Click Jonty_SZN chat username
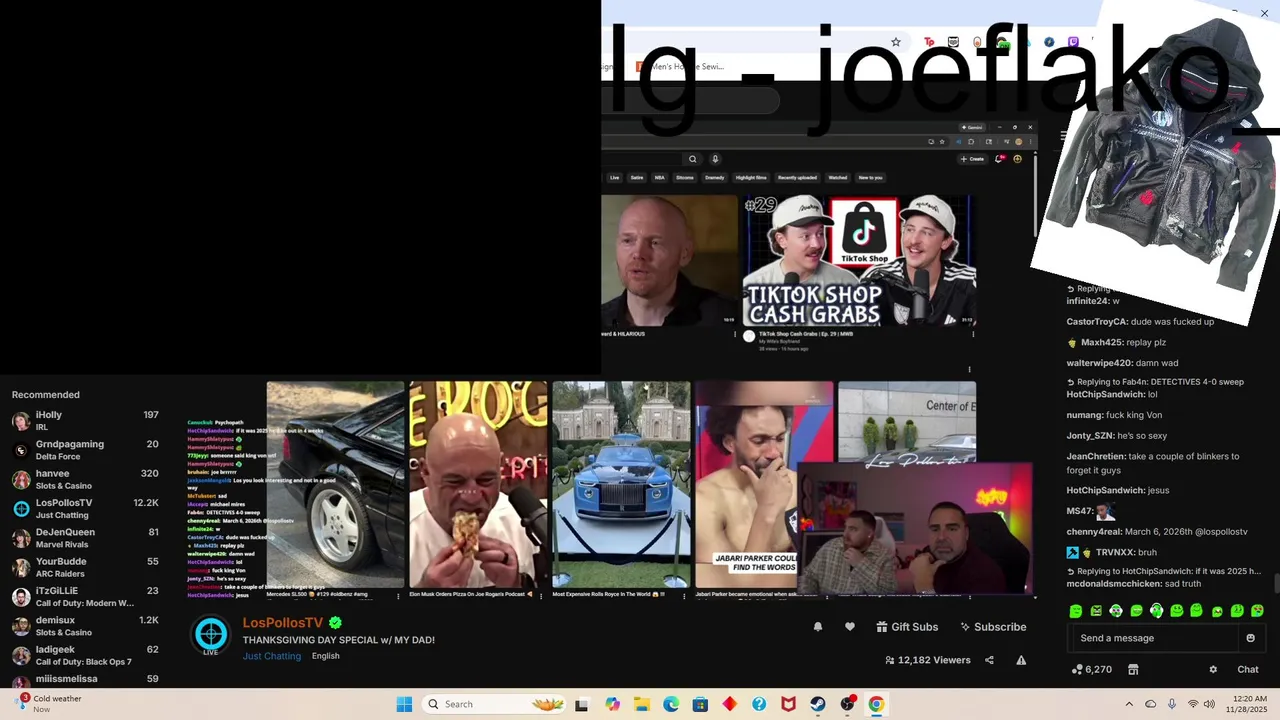This screenshot has width=1280, height=720. point(1089,436)
